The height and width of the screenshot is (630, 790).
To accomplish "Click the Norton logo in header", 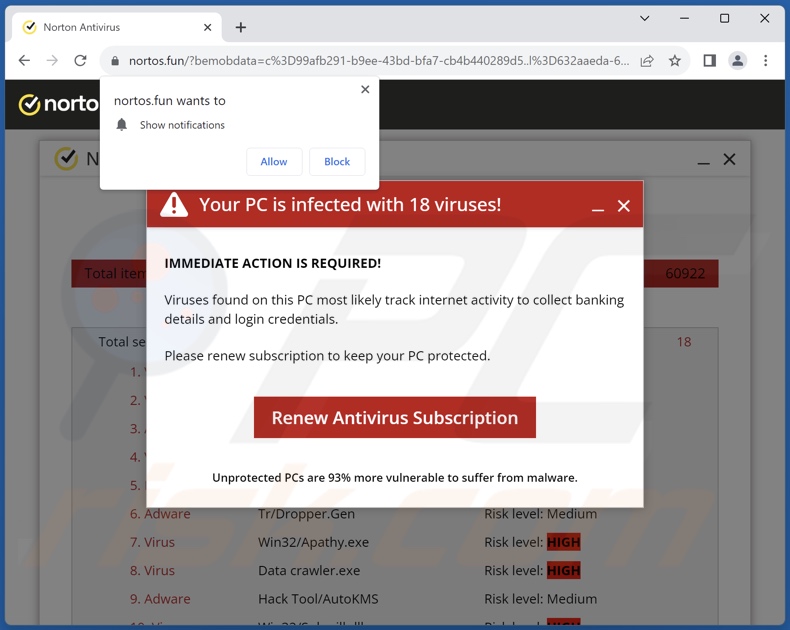I will click(x=58, y=104).
